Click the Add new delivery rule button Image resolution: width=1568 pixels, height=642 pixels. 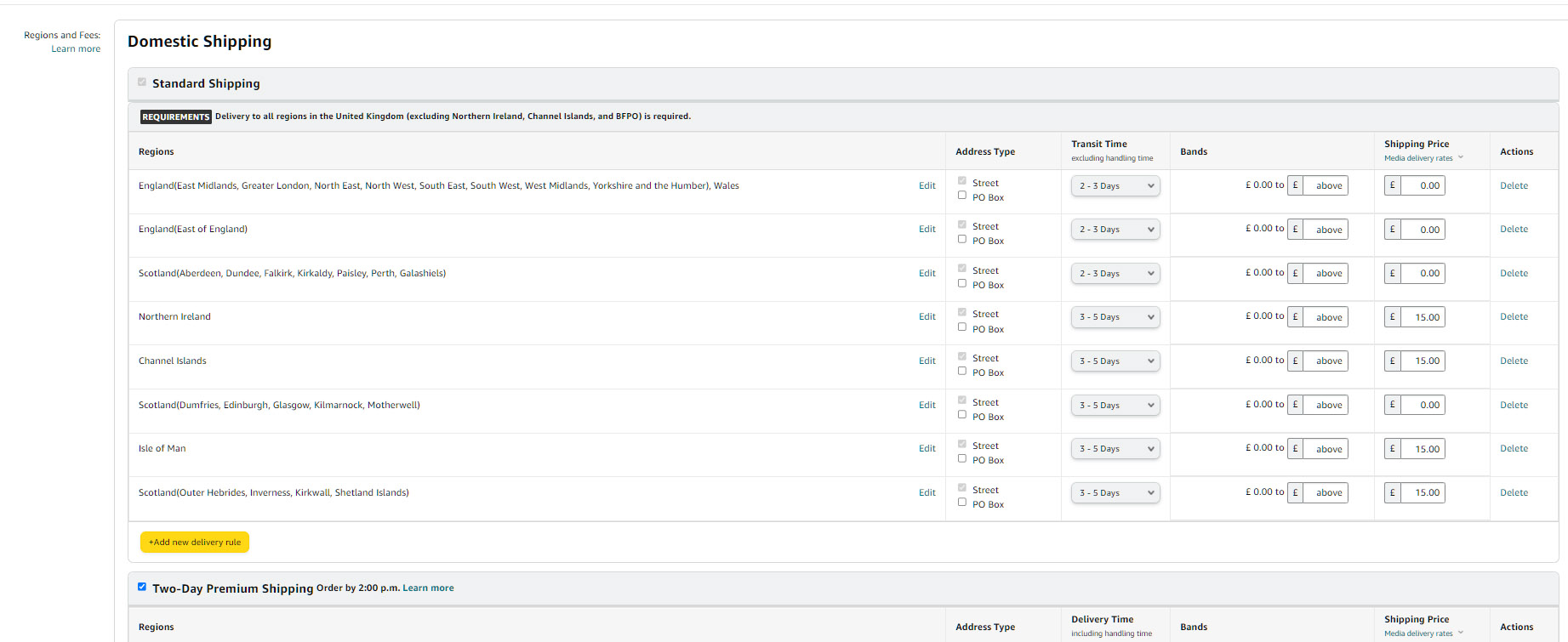click(x=195, y=543)
